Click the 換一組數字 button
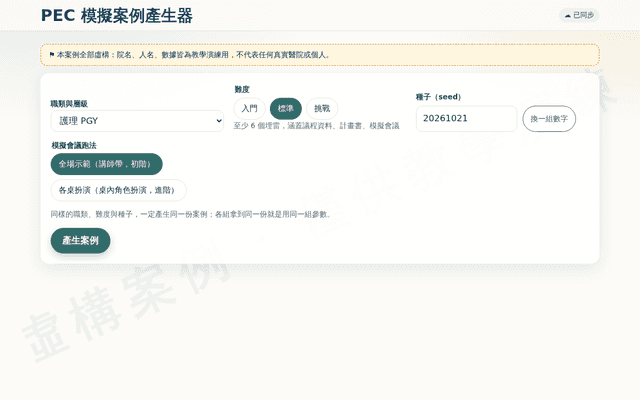The width and height of the screenshot is (640, 400). coord(549,119)
